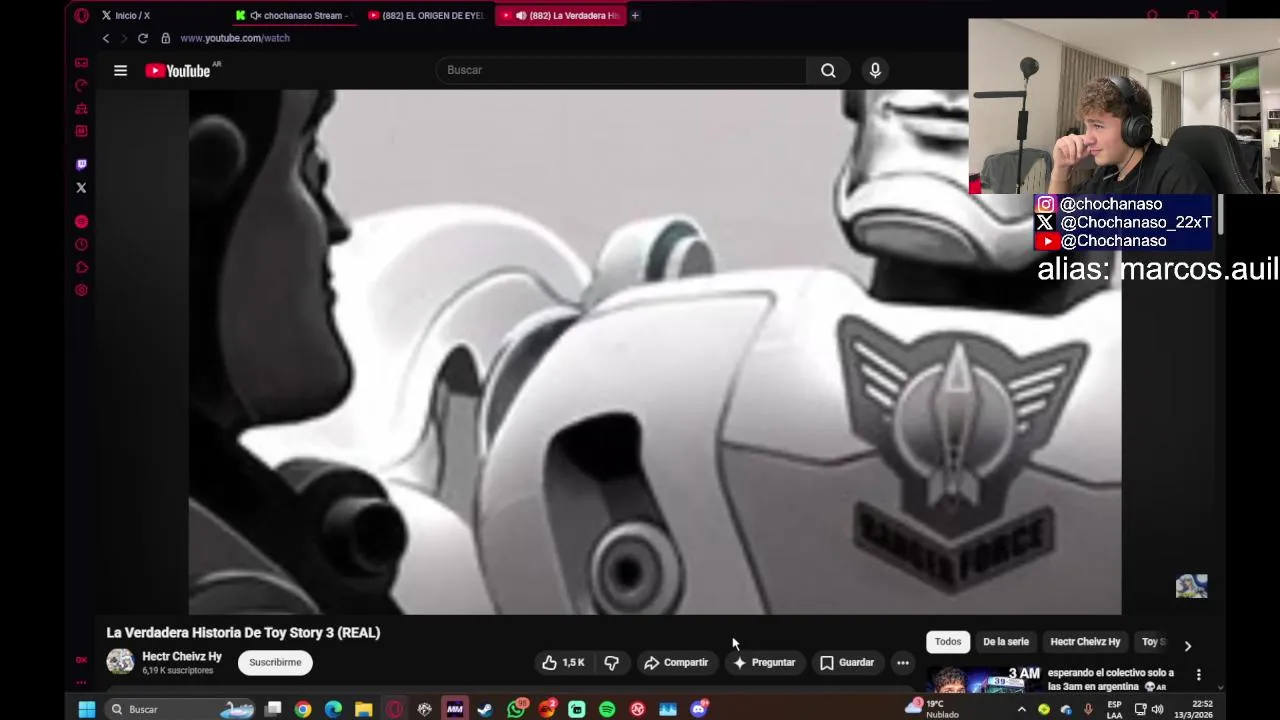Select 'La Verdadera Hi' active tab
This screenshot has height=720, width=1280.
tap(560, 15)
